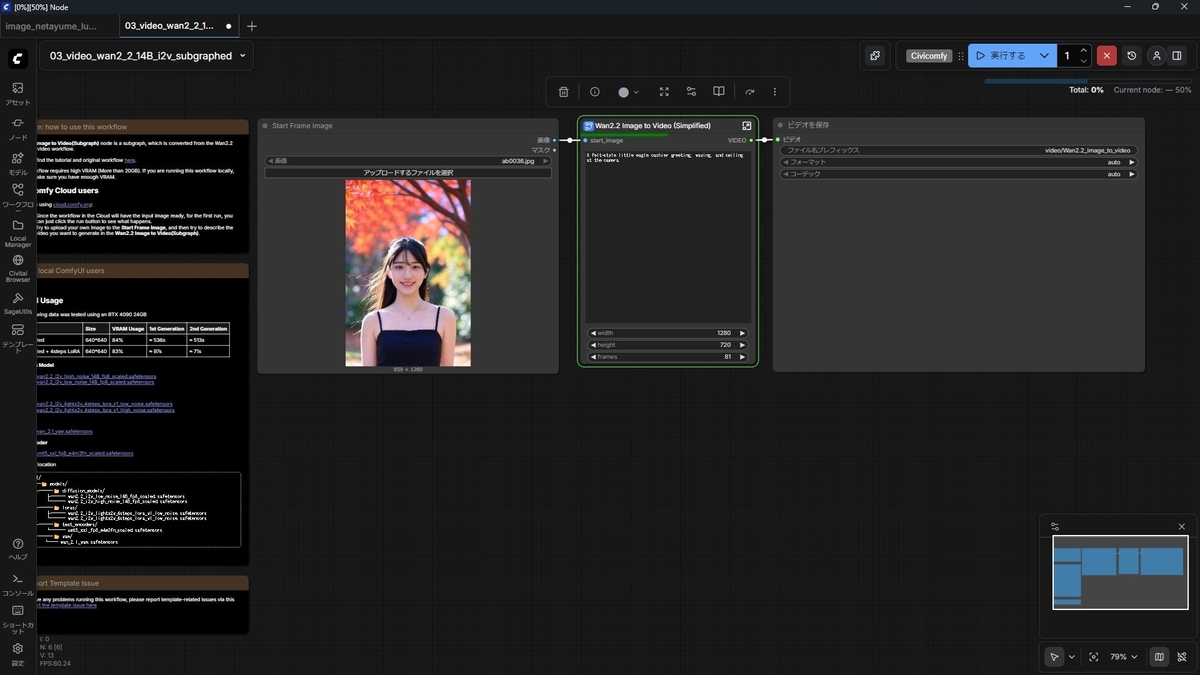Toggle the minimap visibility button
This screenshot has height=675, width=1200.
coord(1159,657)
